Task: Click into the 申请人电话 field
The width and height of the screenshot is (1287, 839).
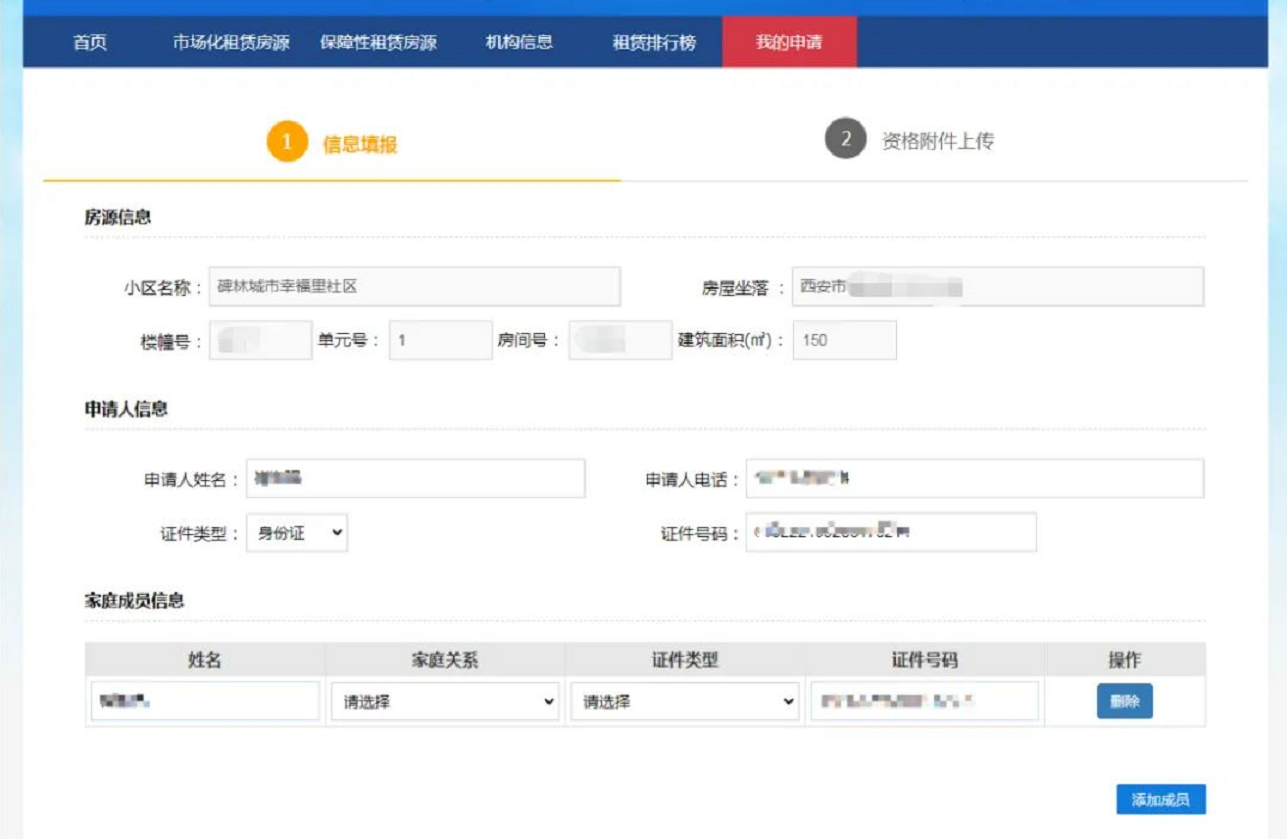Action: [974, 479]
